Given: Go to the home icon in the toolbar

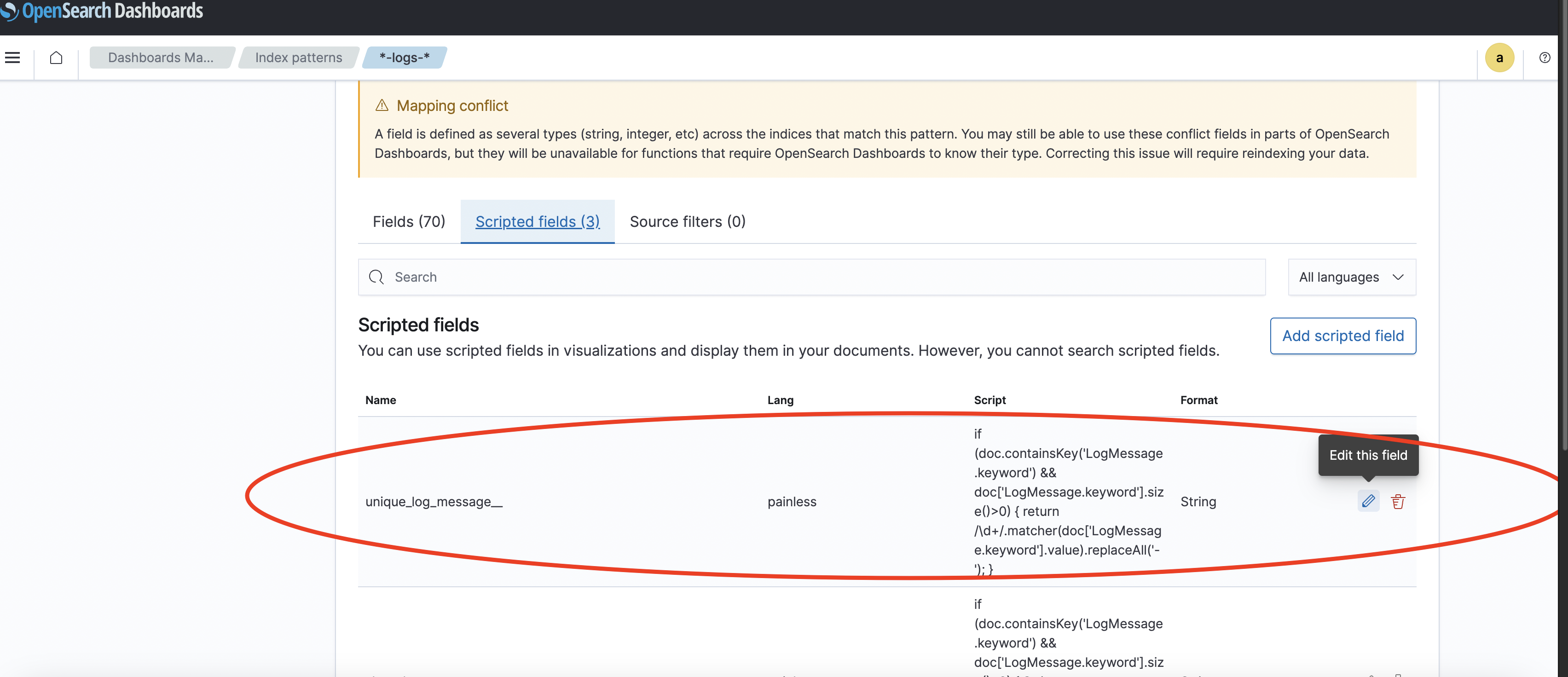Looking at the screenshot, I should point(56,57).
